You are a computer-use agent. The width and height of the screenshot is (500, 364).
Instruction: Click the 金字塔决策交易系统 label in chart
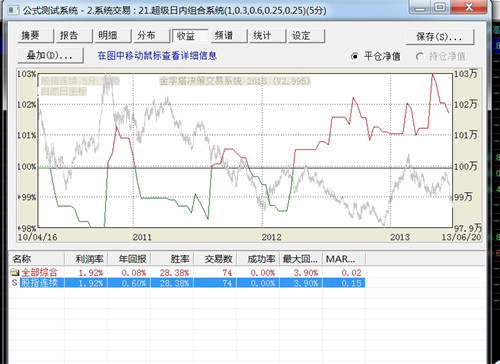click(x=235, y=81)
